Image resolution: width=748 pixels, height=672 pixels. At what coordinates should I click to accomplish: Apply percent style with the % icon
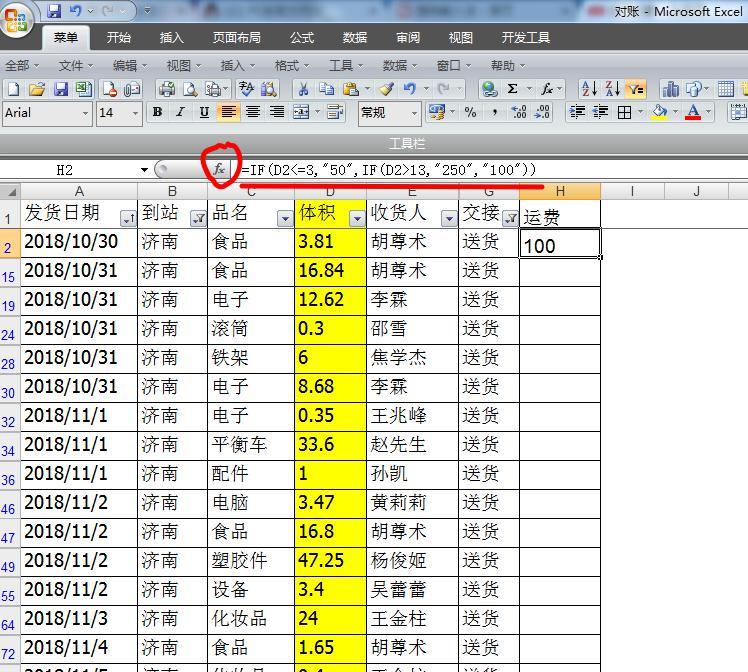[x=471, y=113]
